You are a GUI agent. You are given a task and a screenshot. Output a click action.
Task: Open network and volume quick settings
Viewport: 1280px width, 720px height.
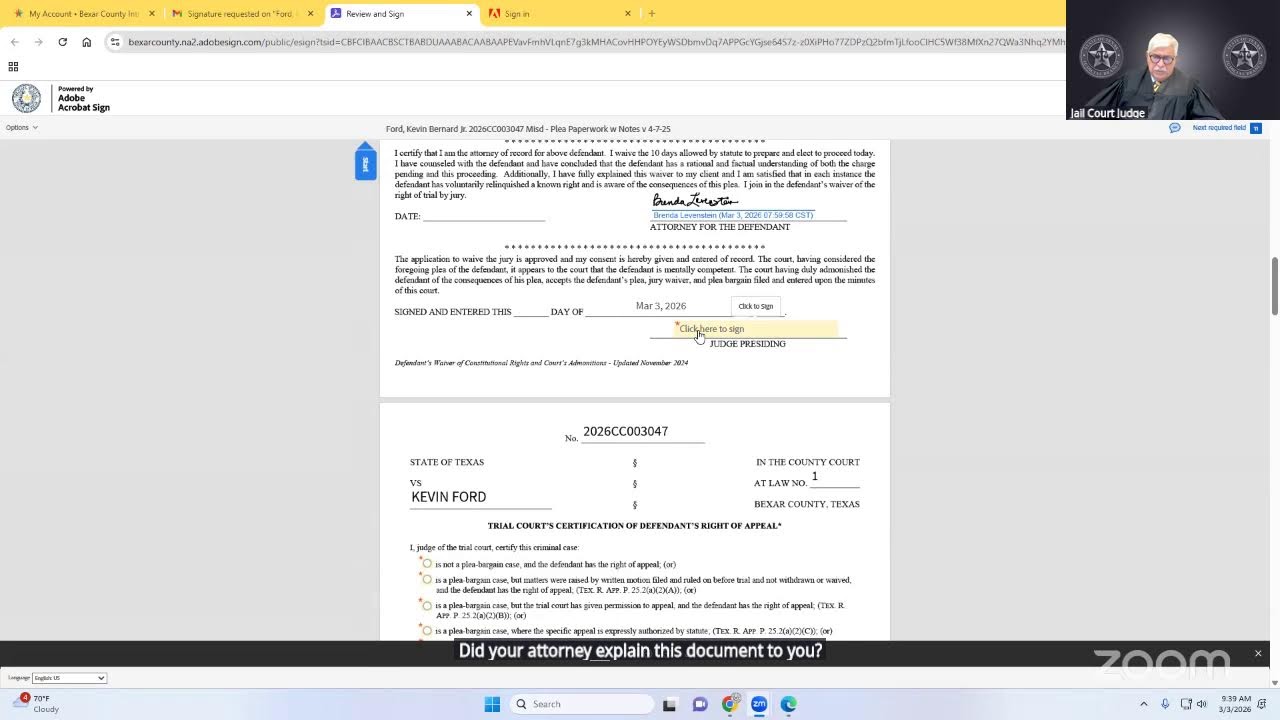pos(1194,704)
